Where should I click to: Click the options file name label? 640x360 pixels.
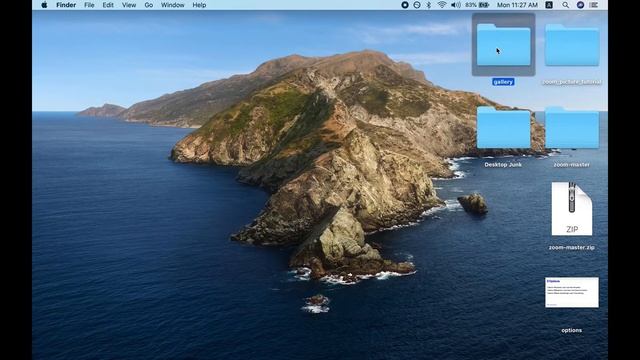(x=571, y=330)
